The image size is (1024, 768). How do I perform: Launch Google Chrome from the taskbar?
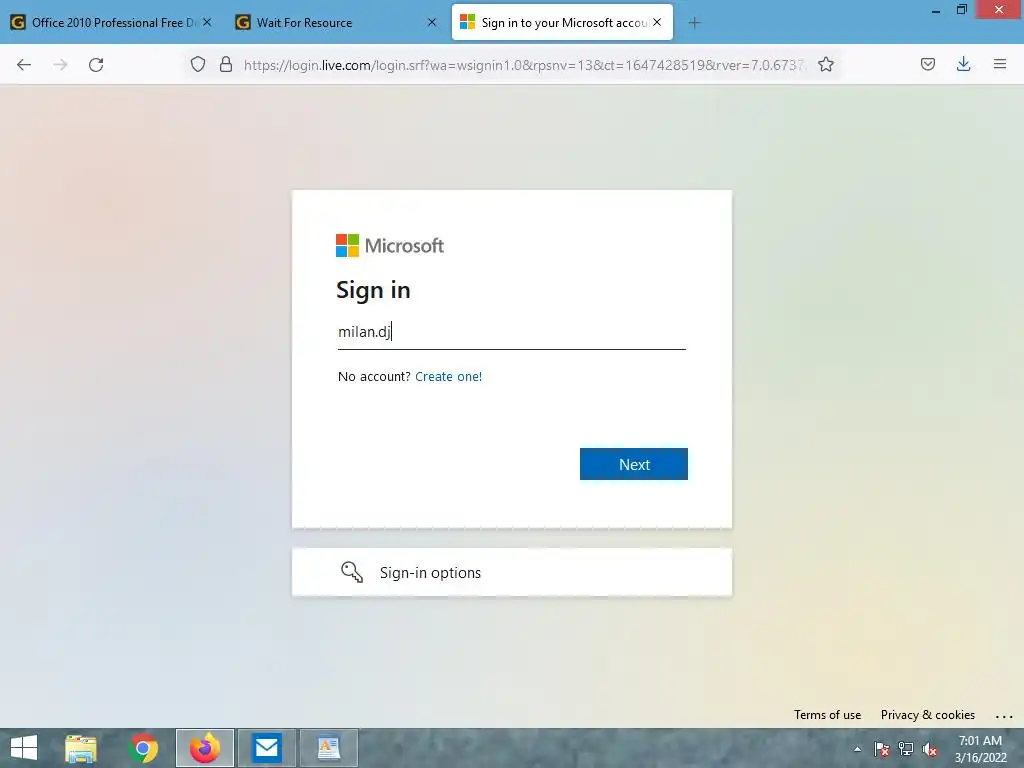143,748
